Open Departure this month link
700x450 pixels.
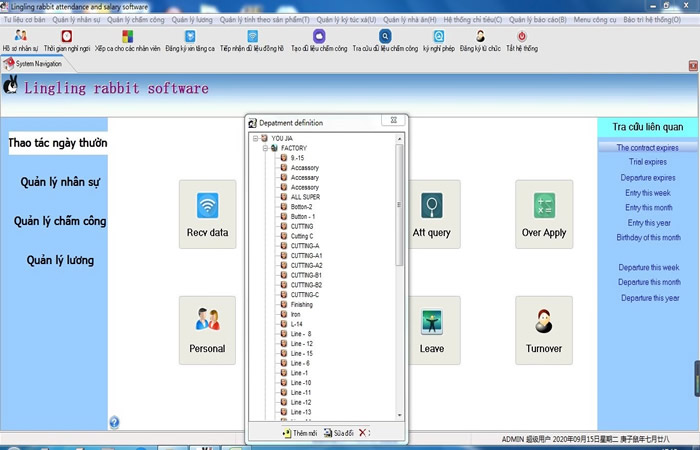pyautogui.click(x=649, y=282)
